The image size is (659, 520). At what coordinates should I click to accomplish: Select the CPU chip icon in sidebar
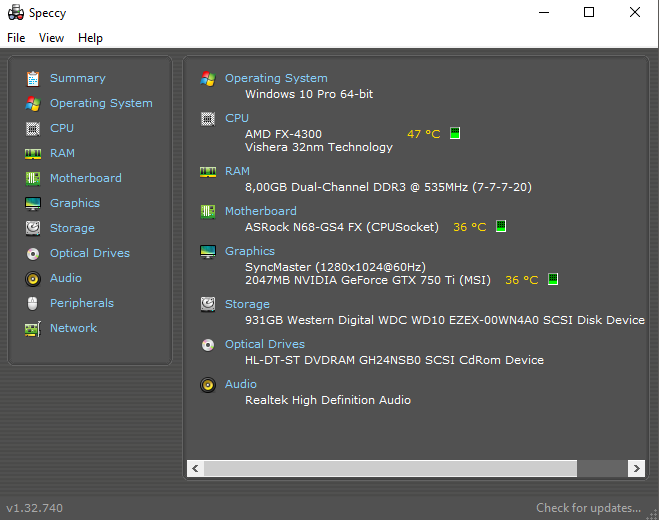click(33, 129)
